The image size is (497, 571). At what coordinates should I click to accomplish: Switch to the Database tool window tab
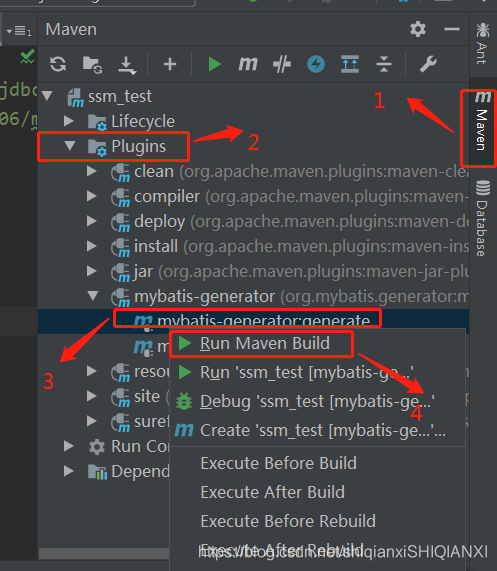tap(482, 218)
